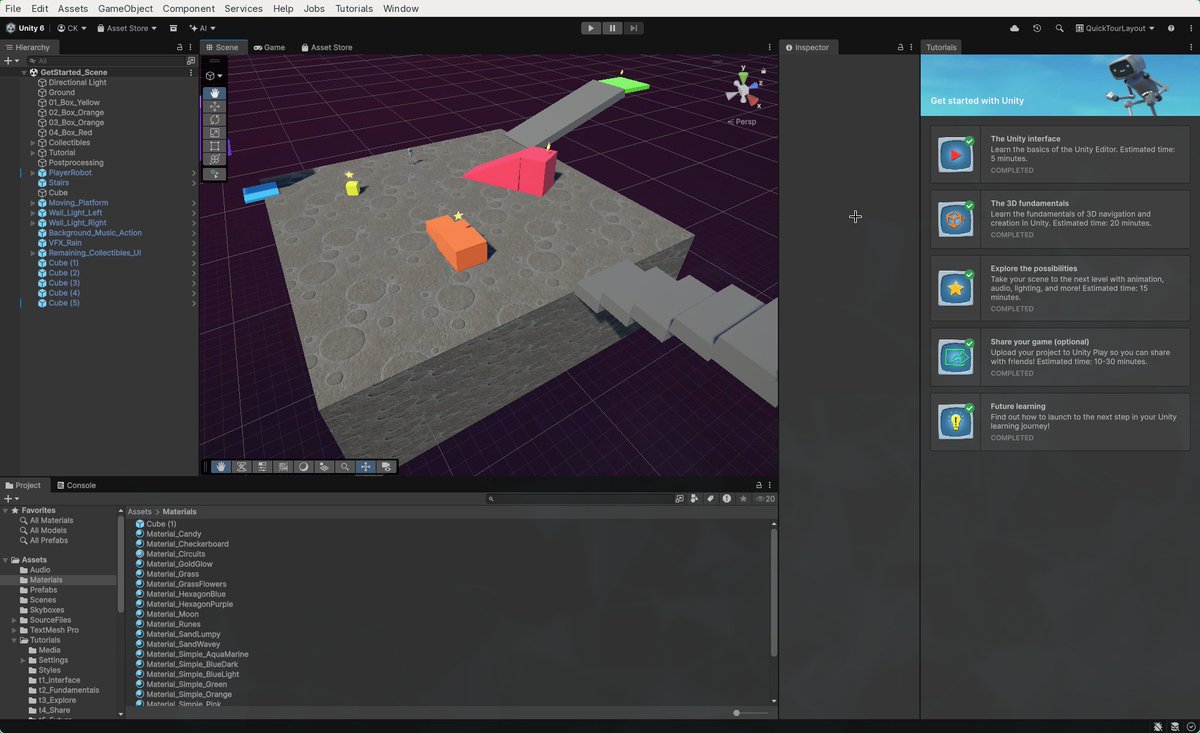Toggle the move-arrows button in bottom Scene overlay

tap(366, 466)
